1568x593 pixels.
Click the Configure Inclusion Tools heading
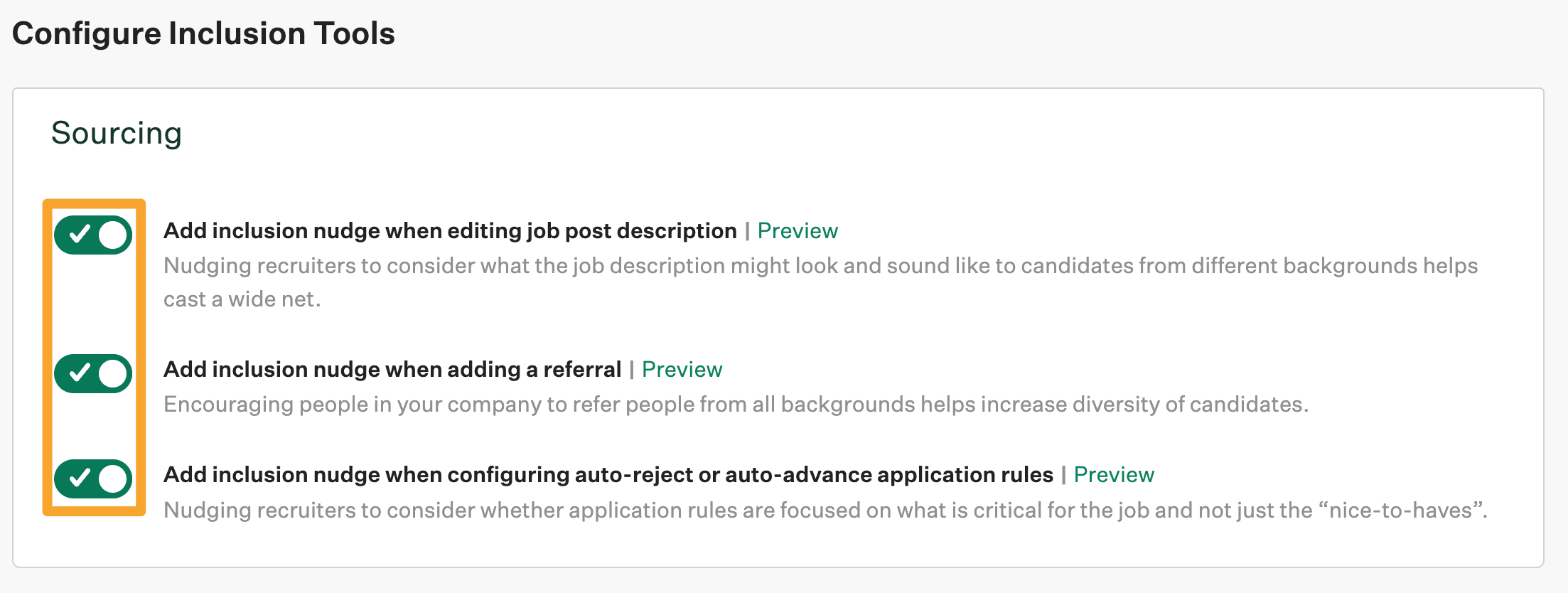point(203,33)
